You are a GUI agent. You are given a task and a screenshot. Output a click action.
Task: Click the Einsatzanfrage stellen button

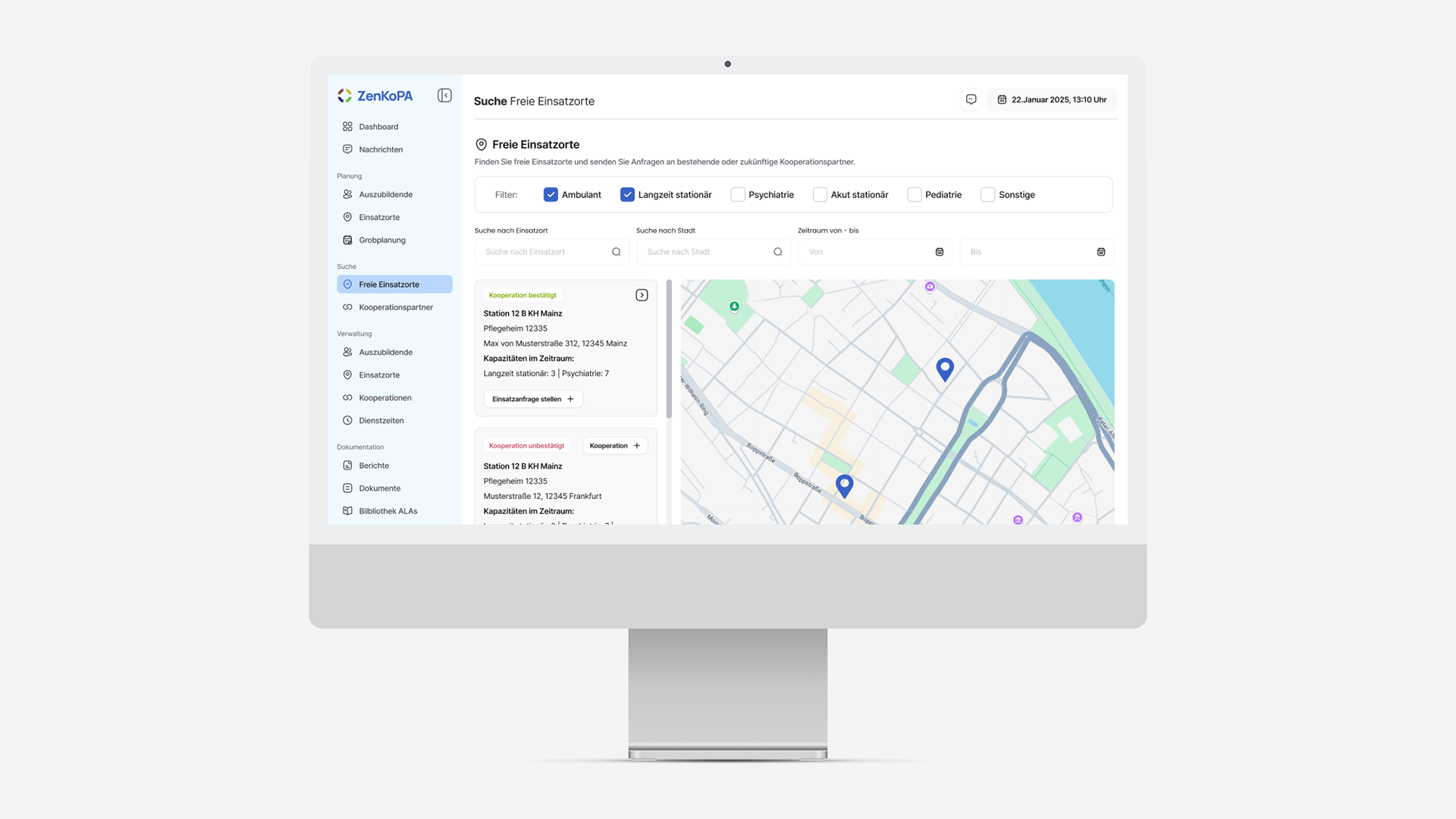tap(533, 399)
